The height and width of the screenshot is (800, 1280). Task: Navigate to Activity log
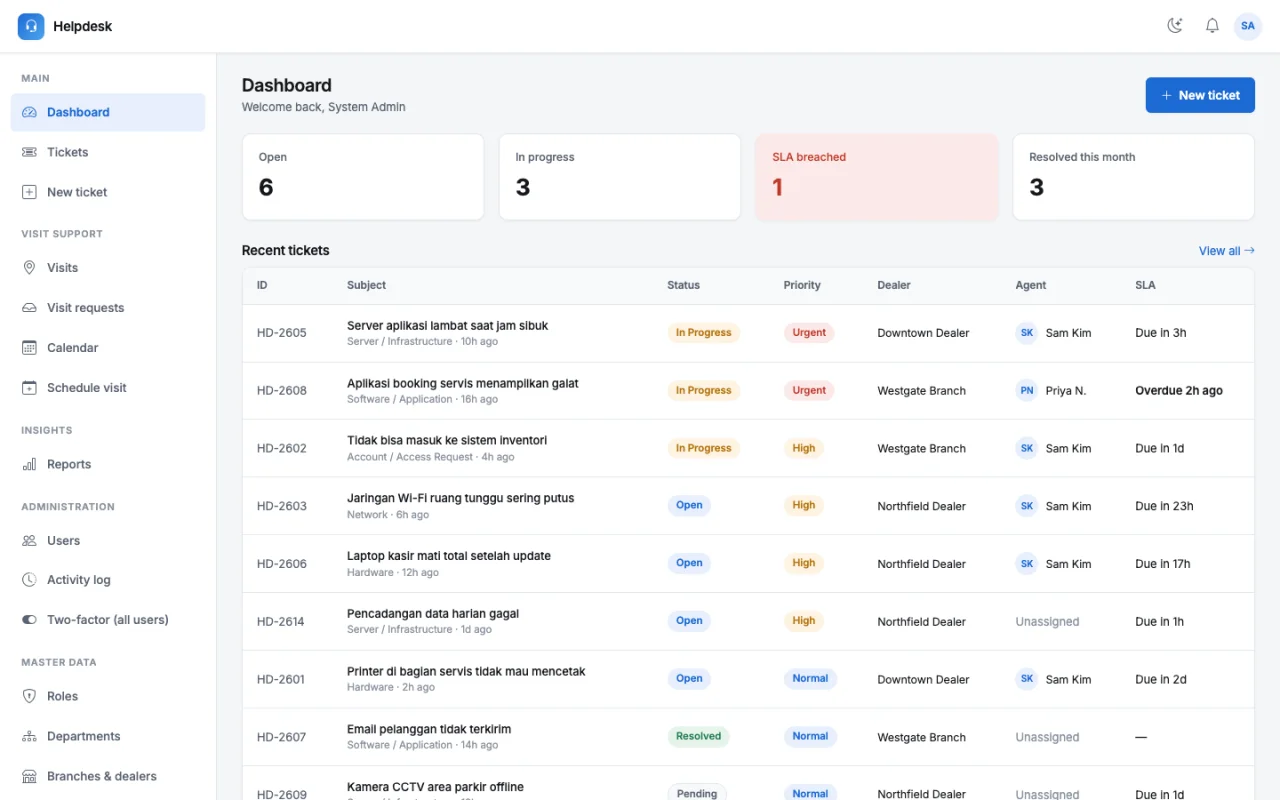tap(108, 580)
